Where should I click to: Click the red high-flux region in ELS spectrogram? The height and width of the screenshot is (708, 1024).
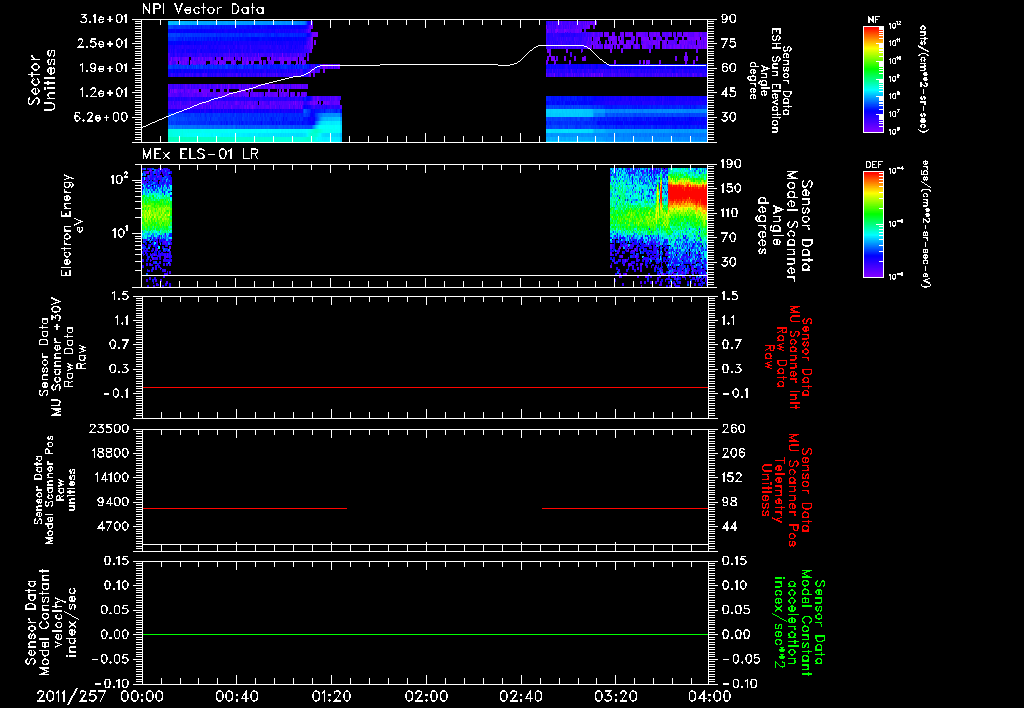point(687,194)
